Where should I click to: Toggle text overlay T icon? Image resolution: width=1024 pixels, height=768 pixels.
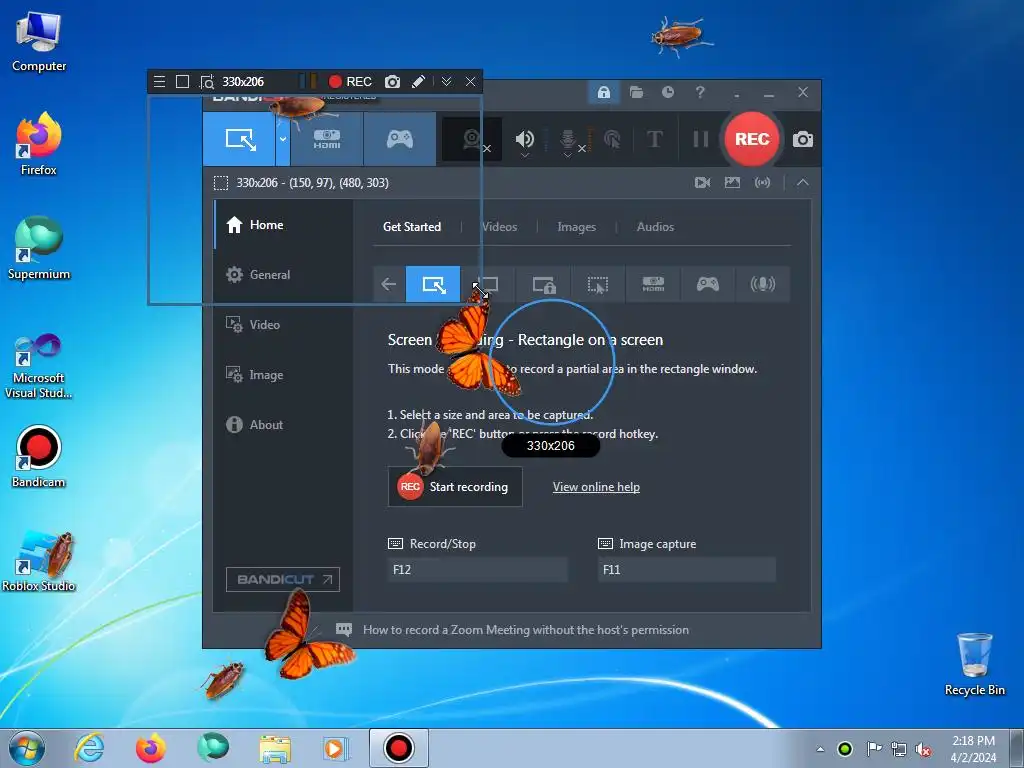coord(654,139)
